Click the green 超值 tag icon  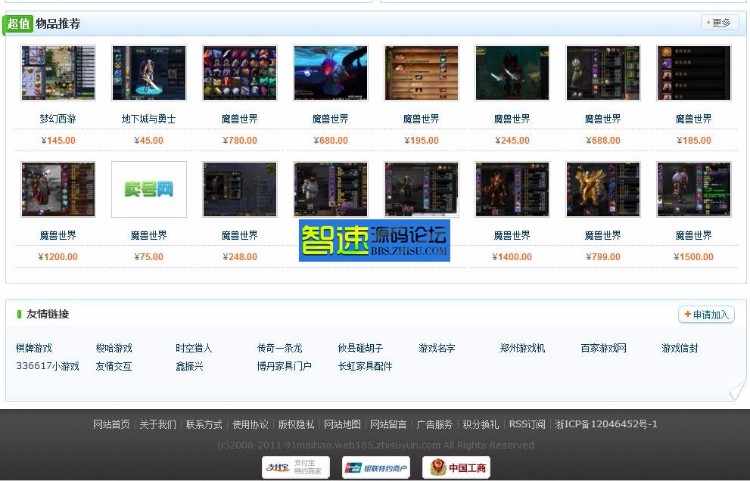pyautogui.click(x=18, y=23)
